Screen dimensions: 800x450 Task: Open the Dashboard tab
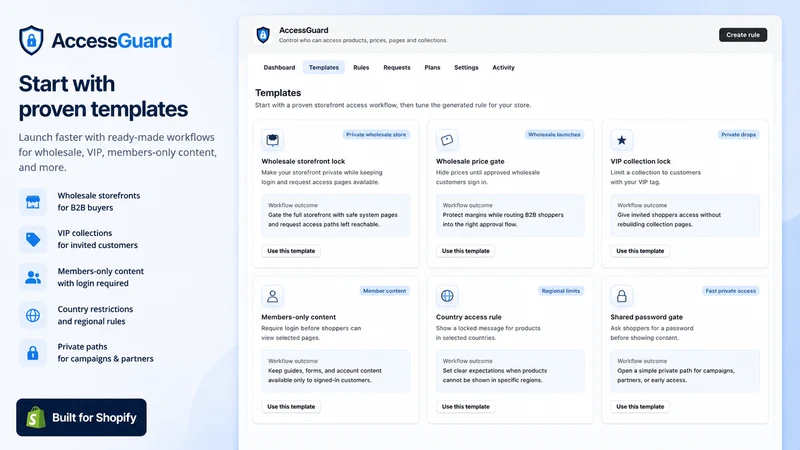coord(279,67)
